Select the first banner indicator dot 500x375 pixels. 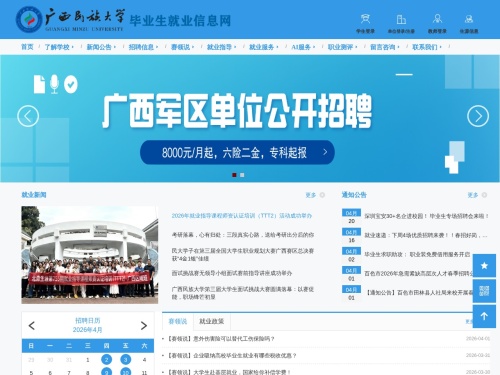[234, 175]
